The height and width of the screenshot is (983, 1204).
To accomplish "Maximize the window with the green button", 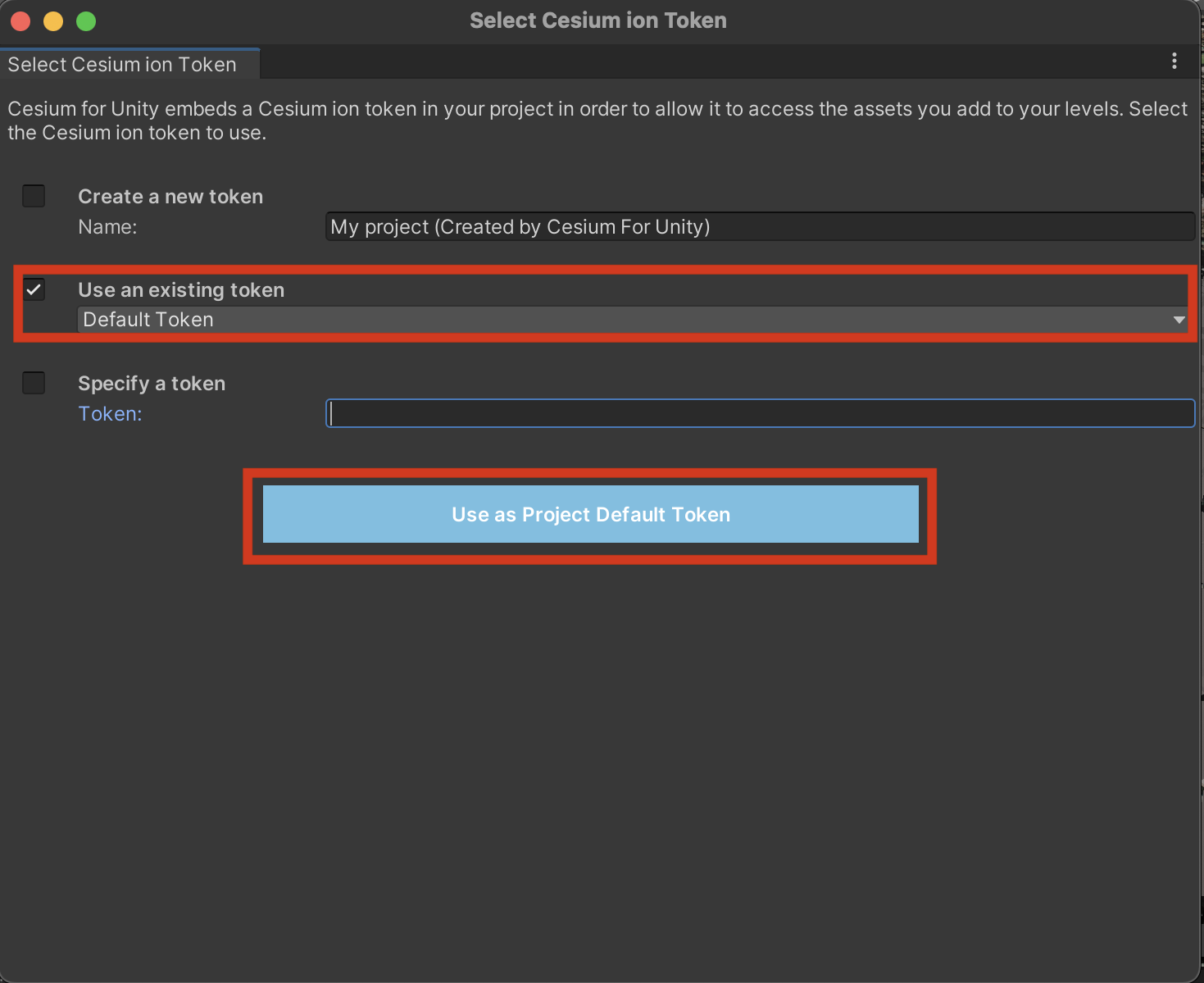I will pos(86,21).
